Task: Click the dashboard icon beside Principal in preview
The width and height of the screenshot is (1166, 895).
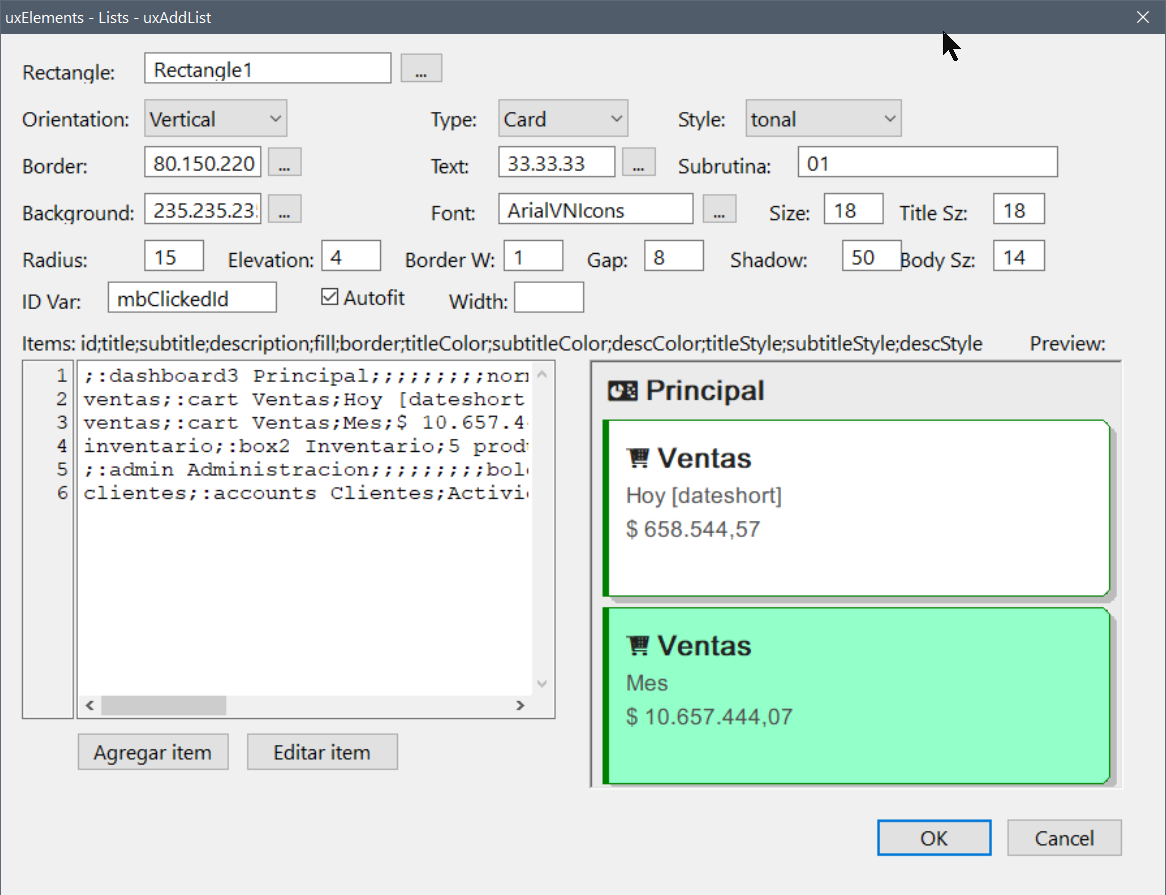Action: tap(622, 391)
